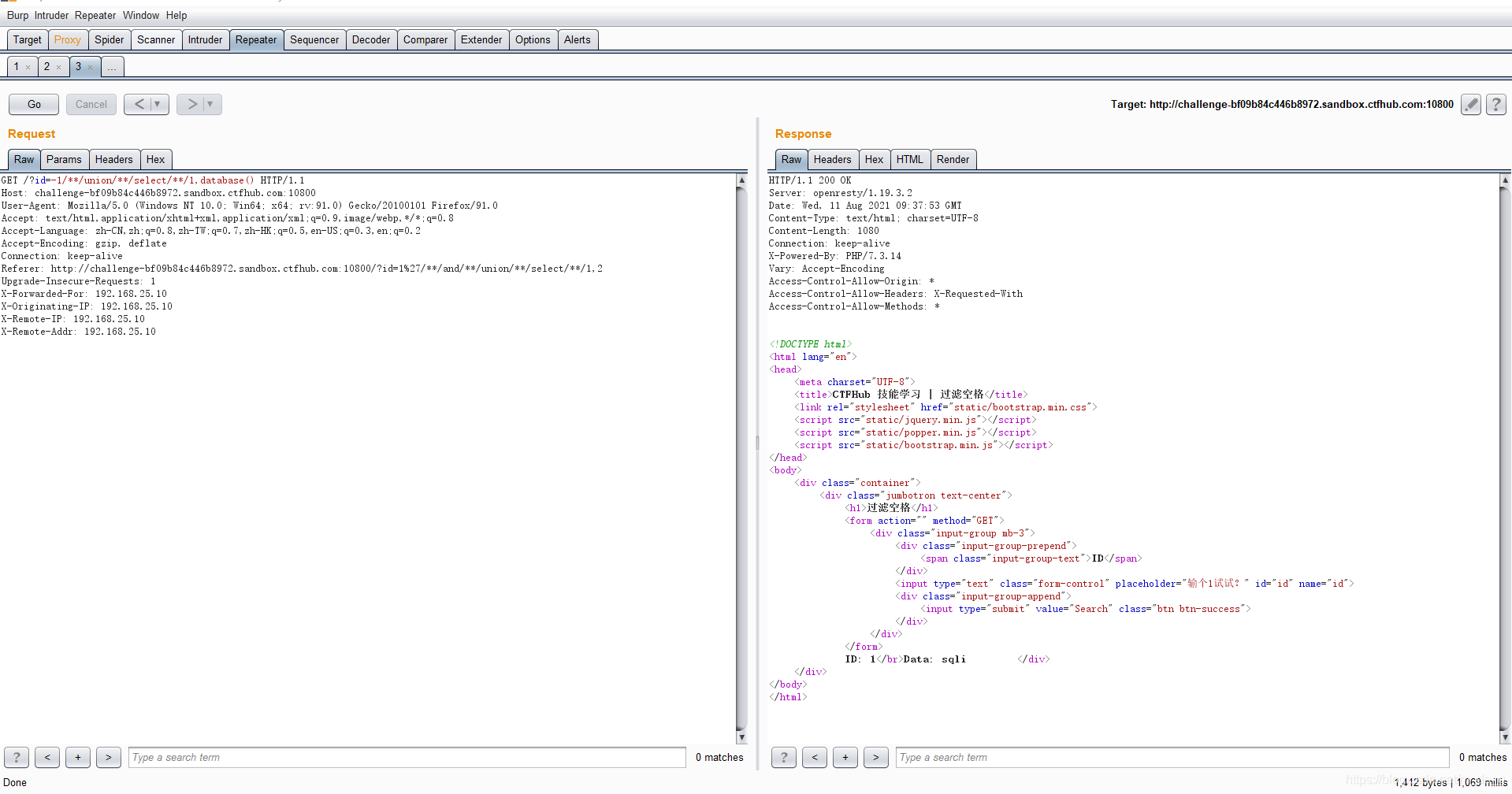Click the GET request line with union select

coord(153,180)
